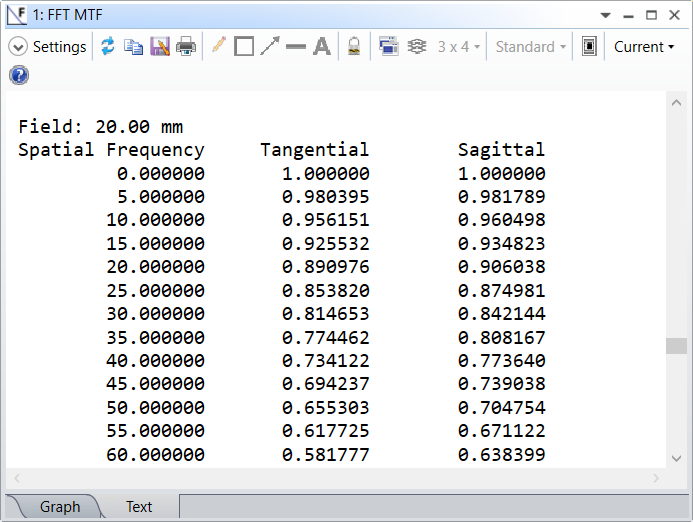Switch to the Graph tab

tap(60, 506)
